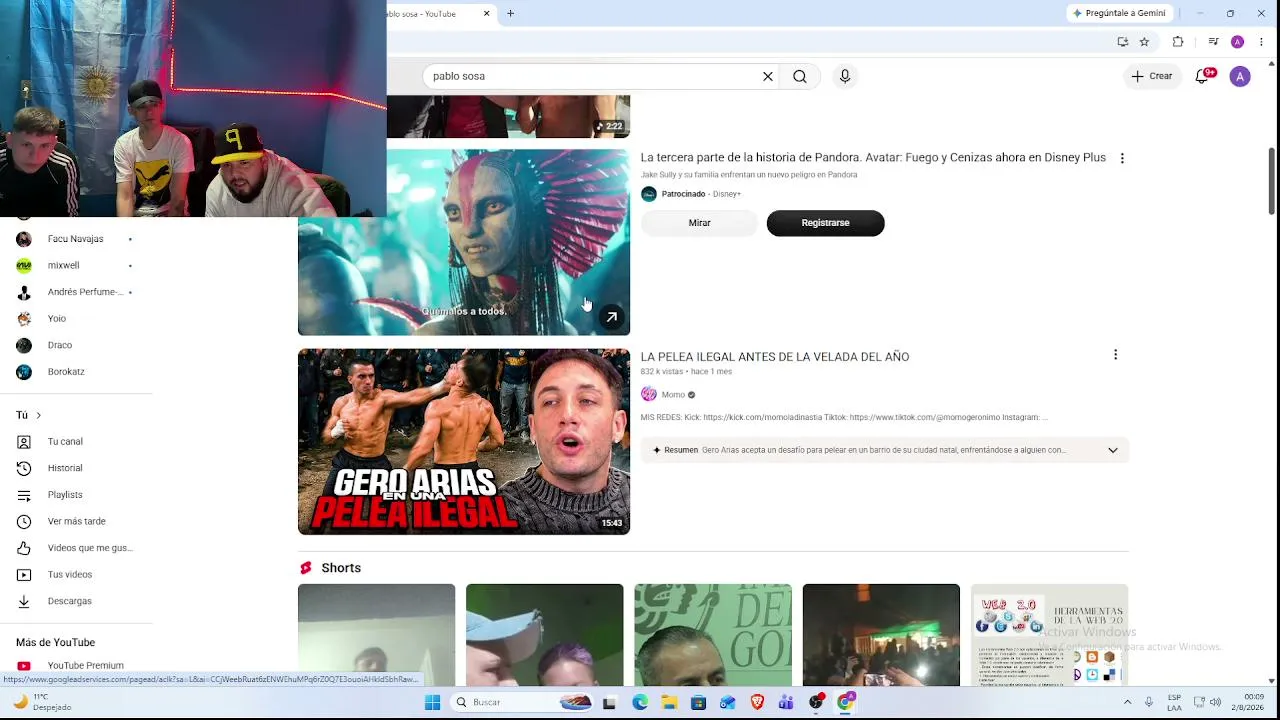Open the media controls icon in Chrome toolbar
Image resolution: width=1280 pixels, height=720 pixels.
point(1213,42)
